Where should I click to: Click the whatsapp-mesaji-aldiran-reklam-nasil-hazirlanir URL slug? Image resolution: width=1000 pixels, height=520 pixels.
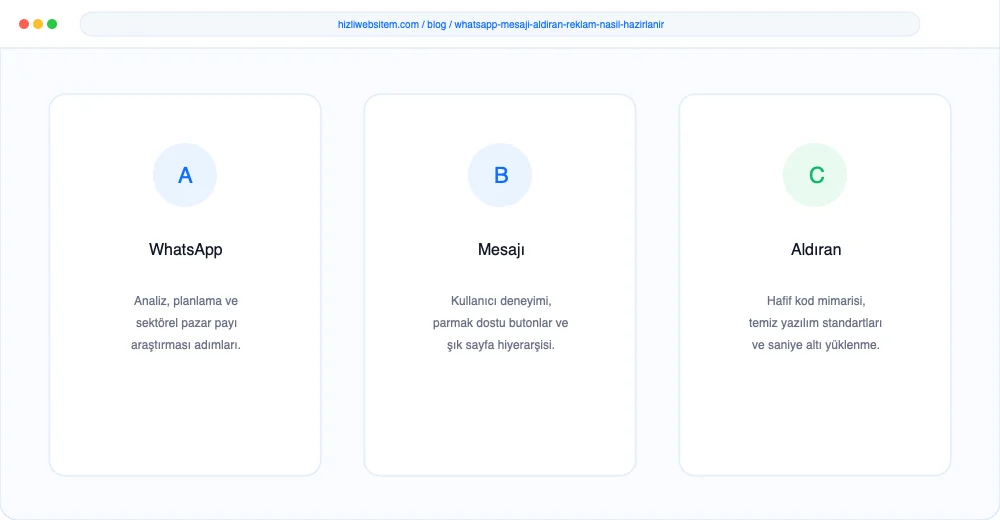tap(559, 24)
